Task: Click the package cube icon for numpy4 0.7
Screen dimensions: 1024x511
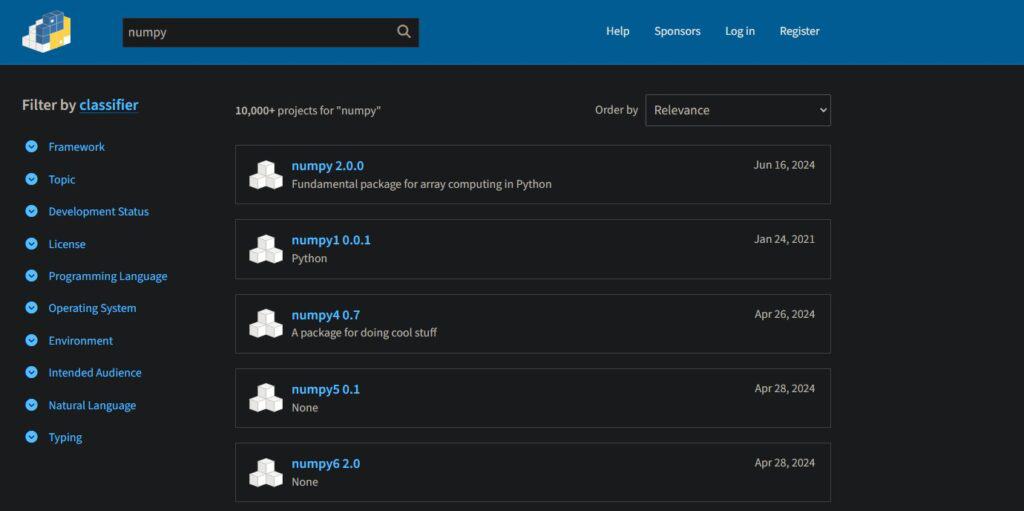Action: [x=266, y=323]
